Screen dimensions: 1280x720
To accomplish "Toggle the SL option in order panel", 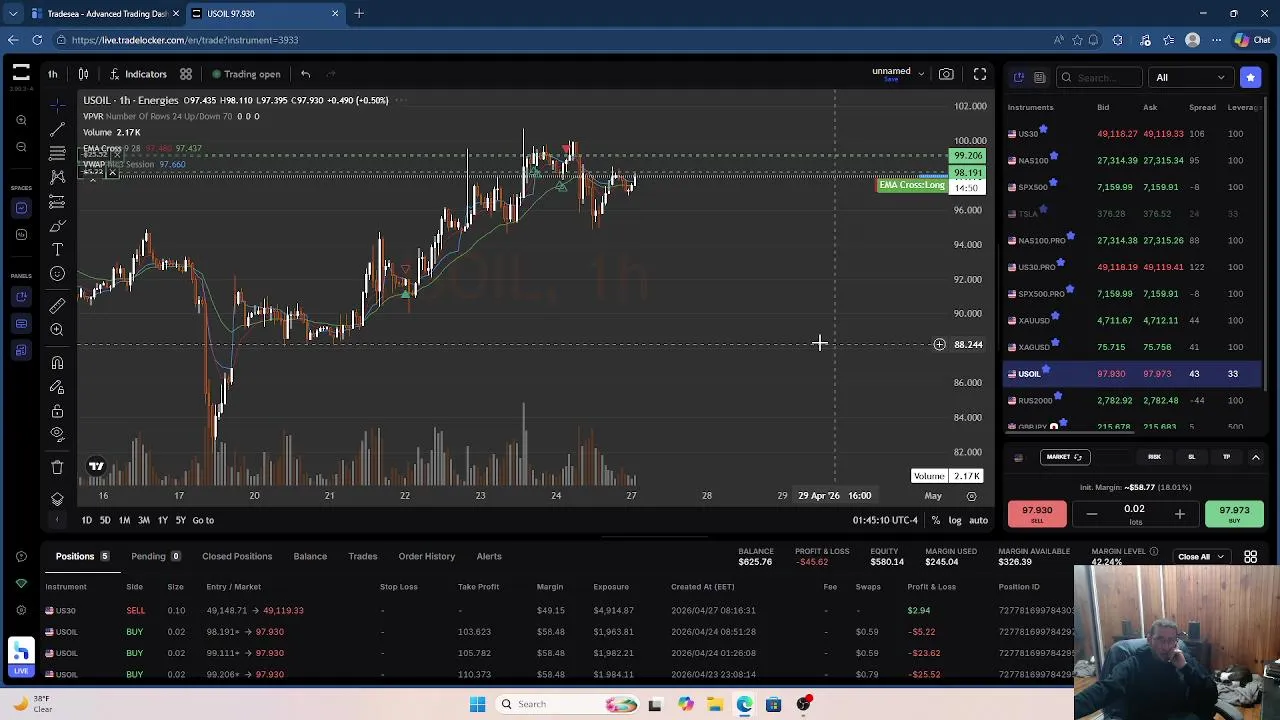I will pyautogui.click(x=1191, y=457).
